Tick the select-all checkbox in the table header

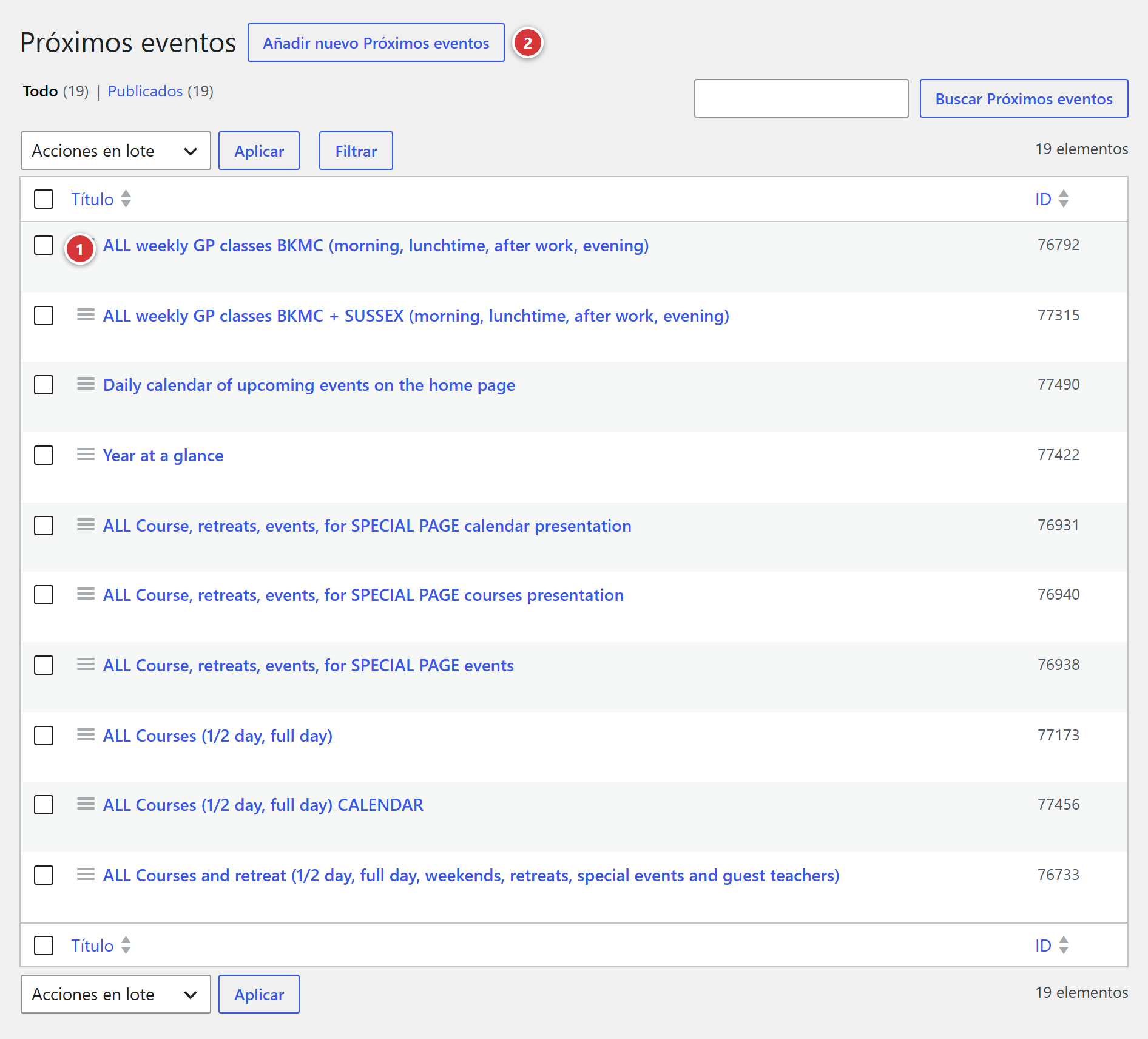pos(44,199)
